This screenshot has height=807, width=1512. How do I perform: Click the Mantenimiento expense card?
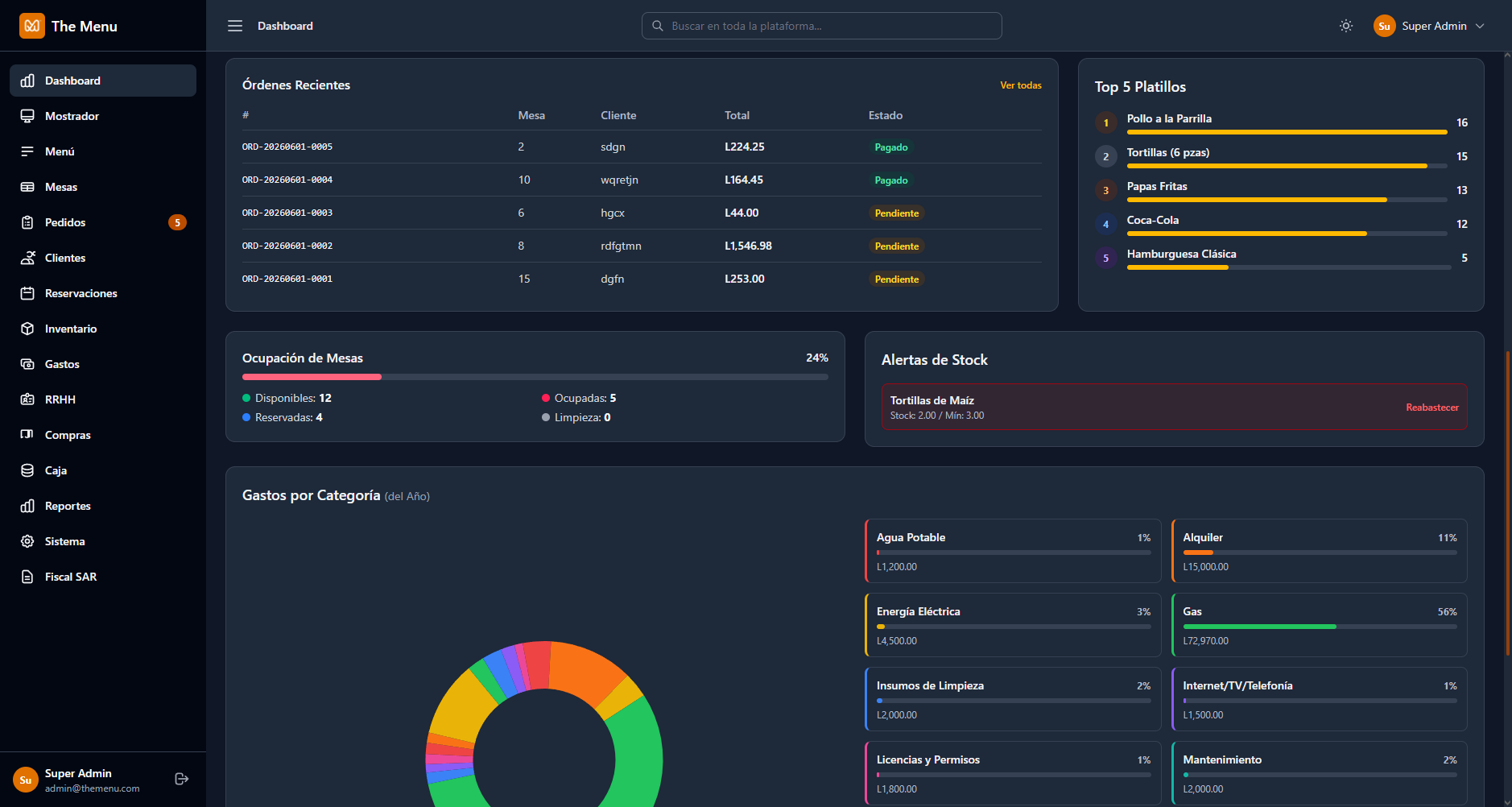click(x=1319, y=773)
